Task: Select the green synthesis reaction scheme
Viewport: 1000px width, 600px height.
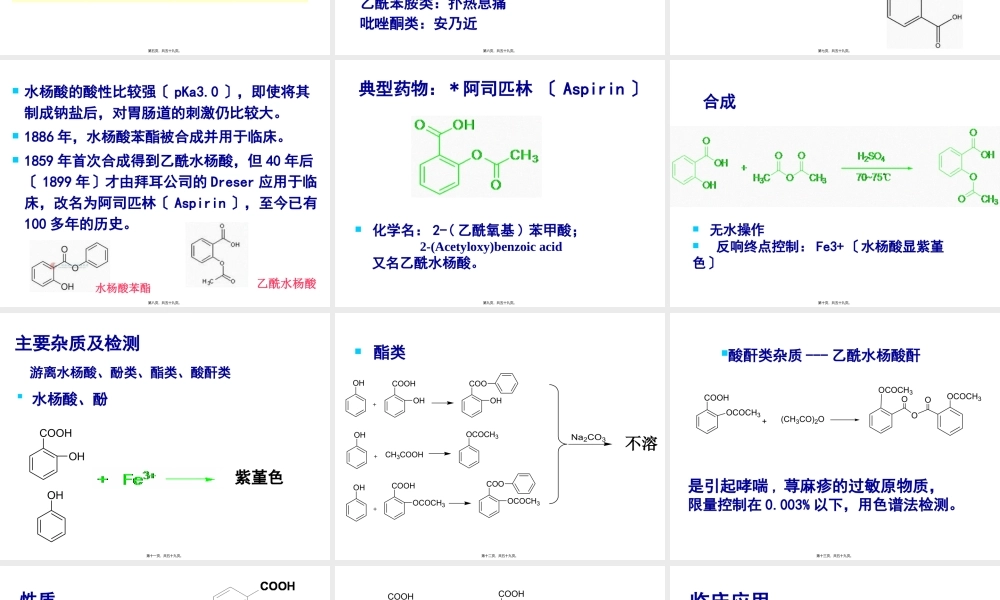Action: (x=835, y=166)
